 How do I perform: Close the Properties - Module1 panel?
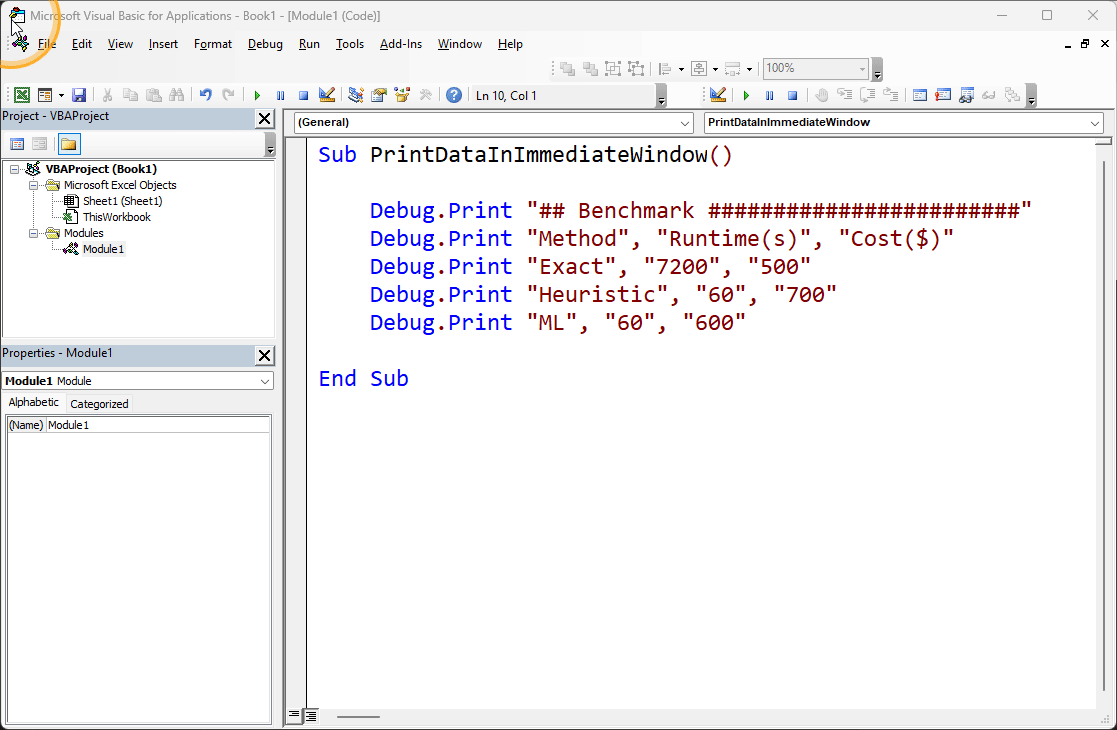click(264, 355)
